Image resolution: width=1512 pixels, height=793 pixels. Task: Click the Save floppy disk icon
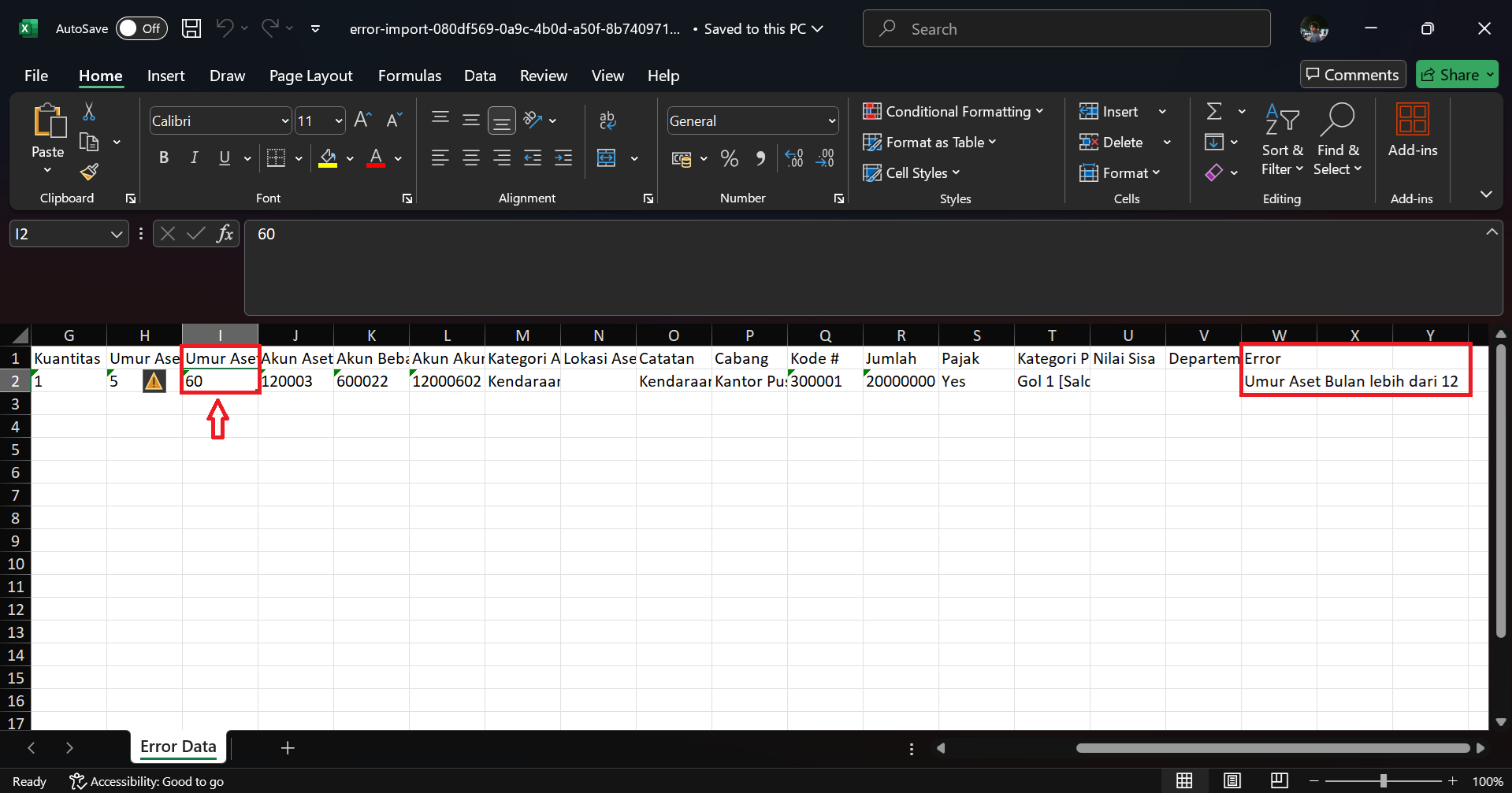point(191,29)
